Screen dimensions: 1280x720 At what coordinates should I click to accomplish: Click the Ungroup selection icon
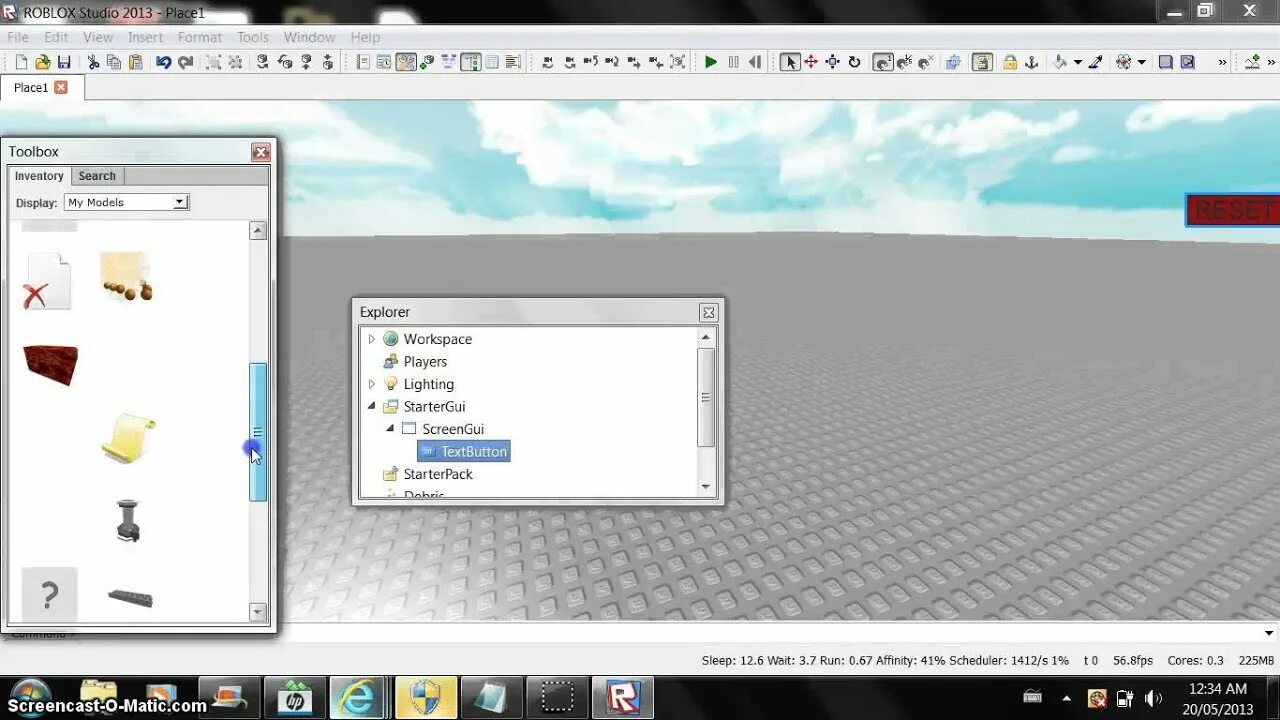click(x=236, y=62)
